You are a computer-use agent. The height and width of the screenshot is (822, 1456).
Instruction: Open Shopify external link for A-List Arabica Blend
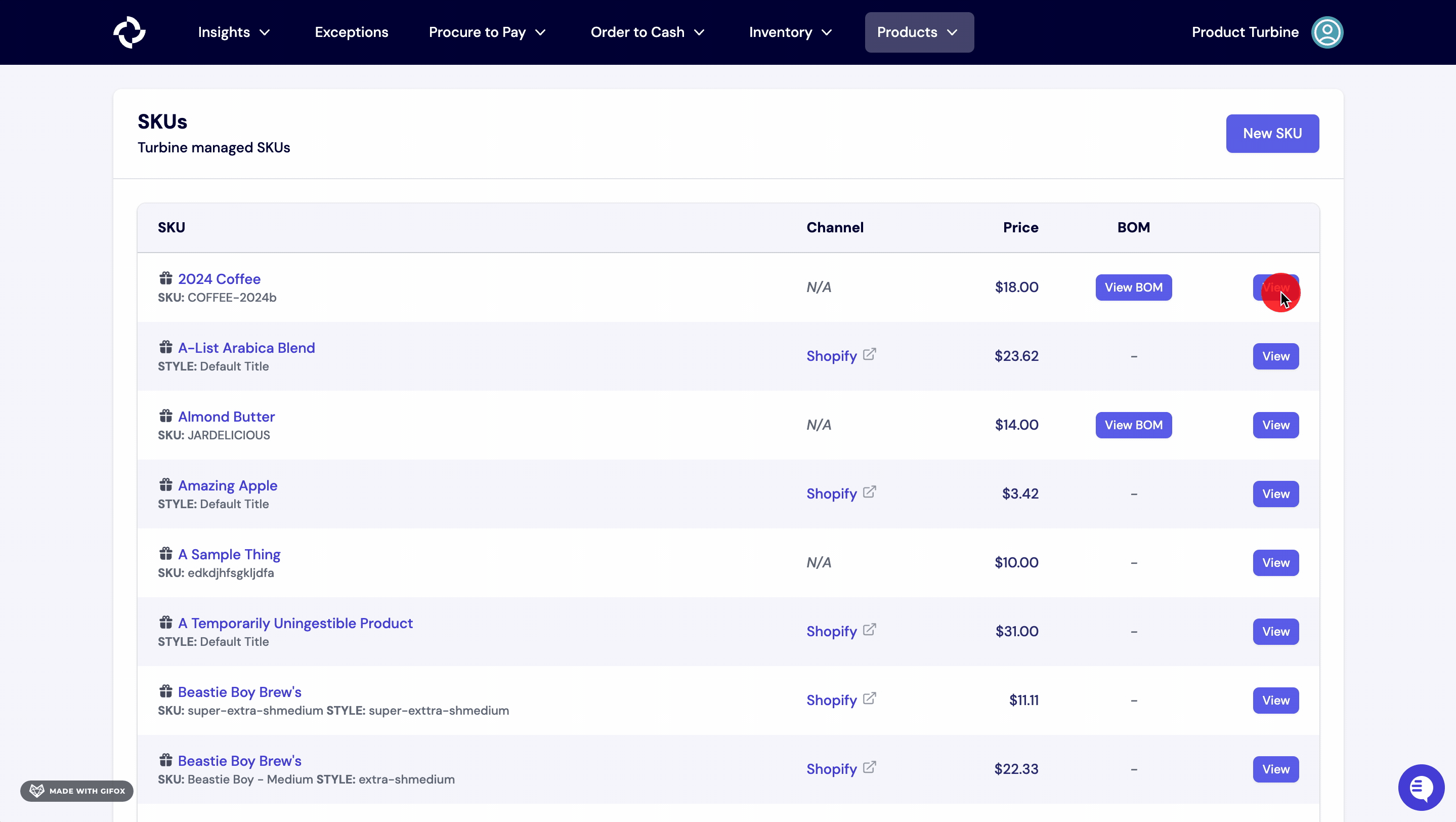click(x=869, y=354)
